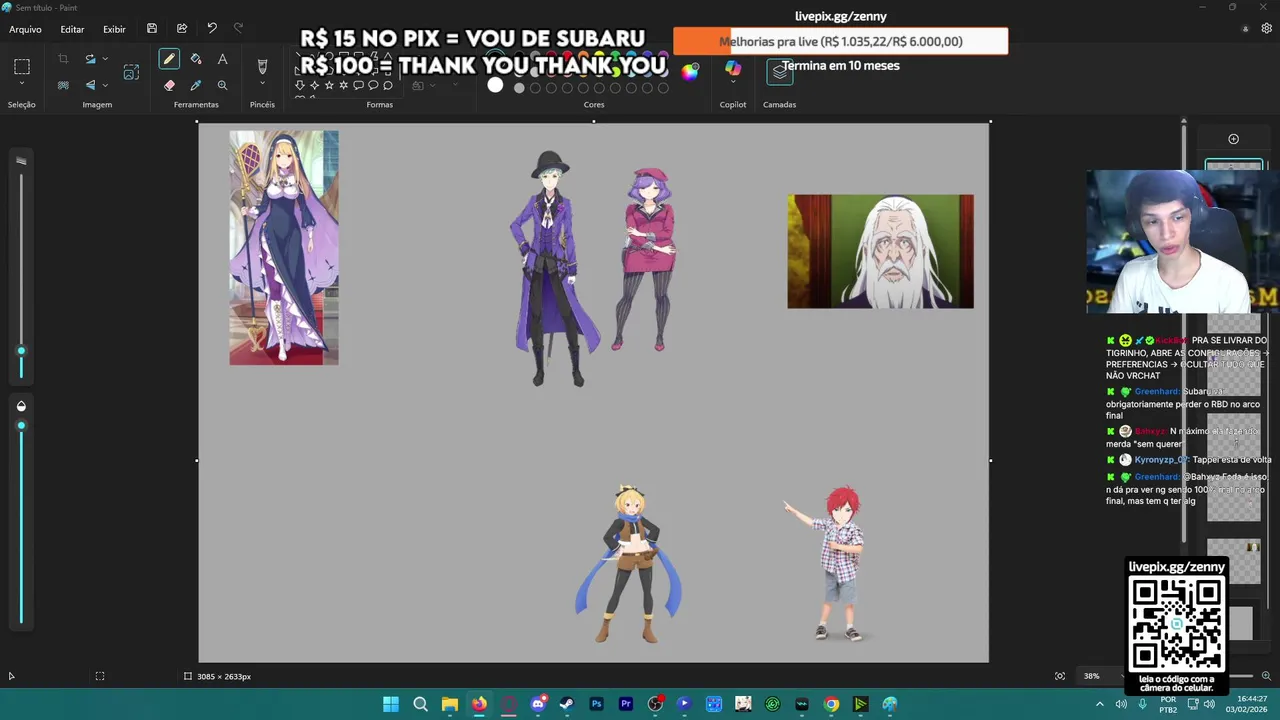Insert the six-point star shape

coord(344,86)
